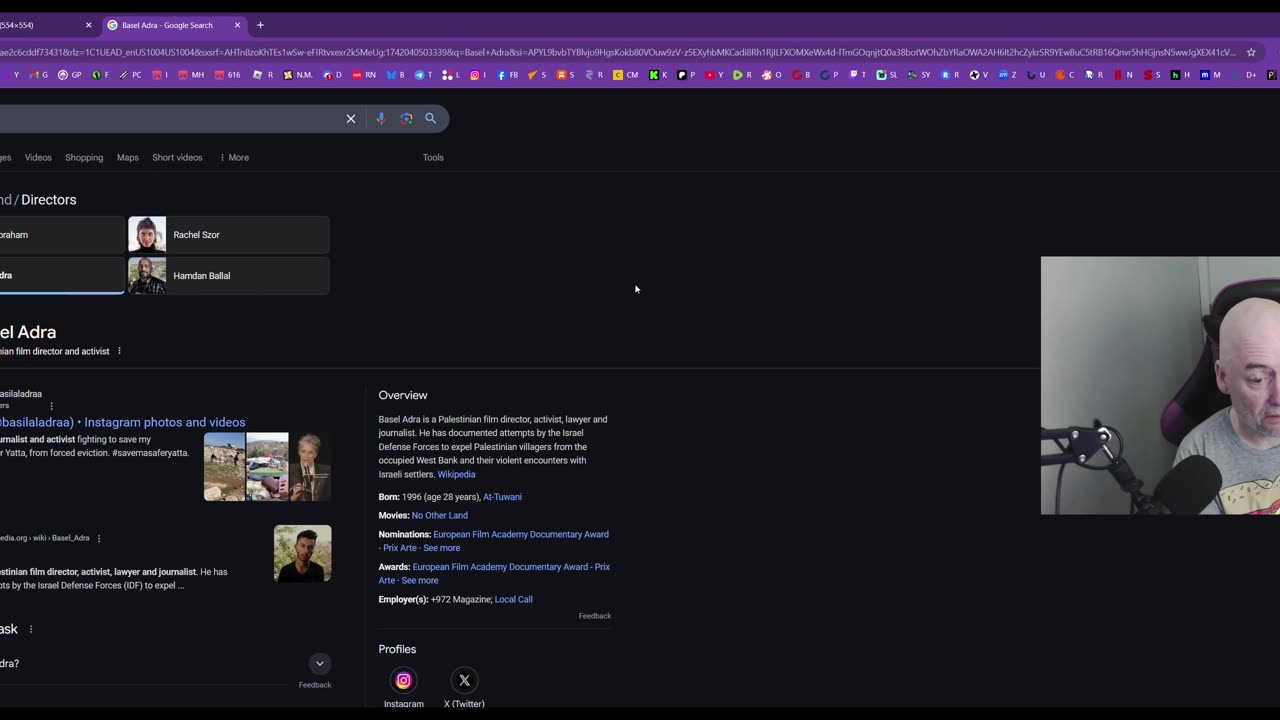Open first Instagram landscape photo thumbnail
Screen dimensions: 1280x720
pyautogui.click(x=224, y=467)
